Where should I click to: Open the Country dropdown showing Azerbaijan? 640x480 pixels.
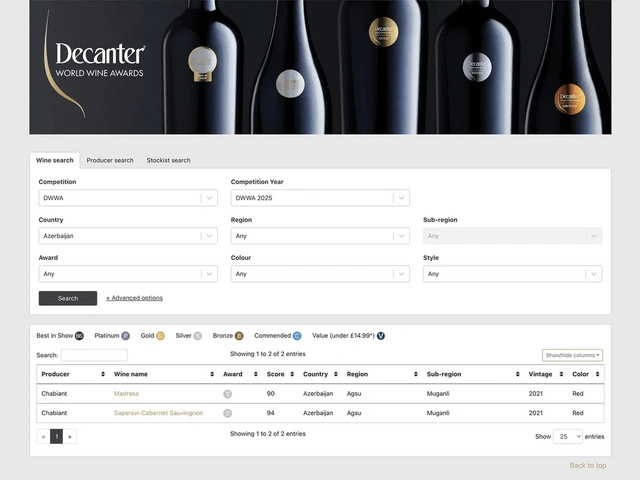128,236
